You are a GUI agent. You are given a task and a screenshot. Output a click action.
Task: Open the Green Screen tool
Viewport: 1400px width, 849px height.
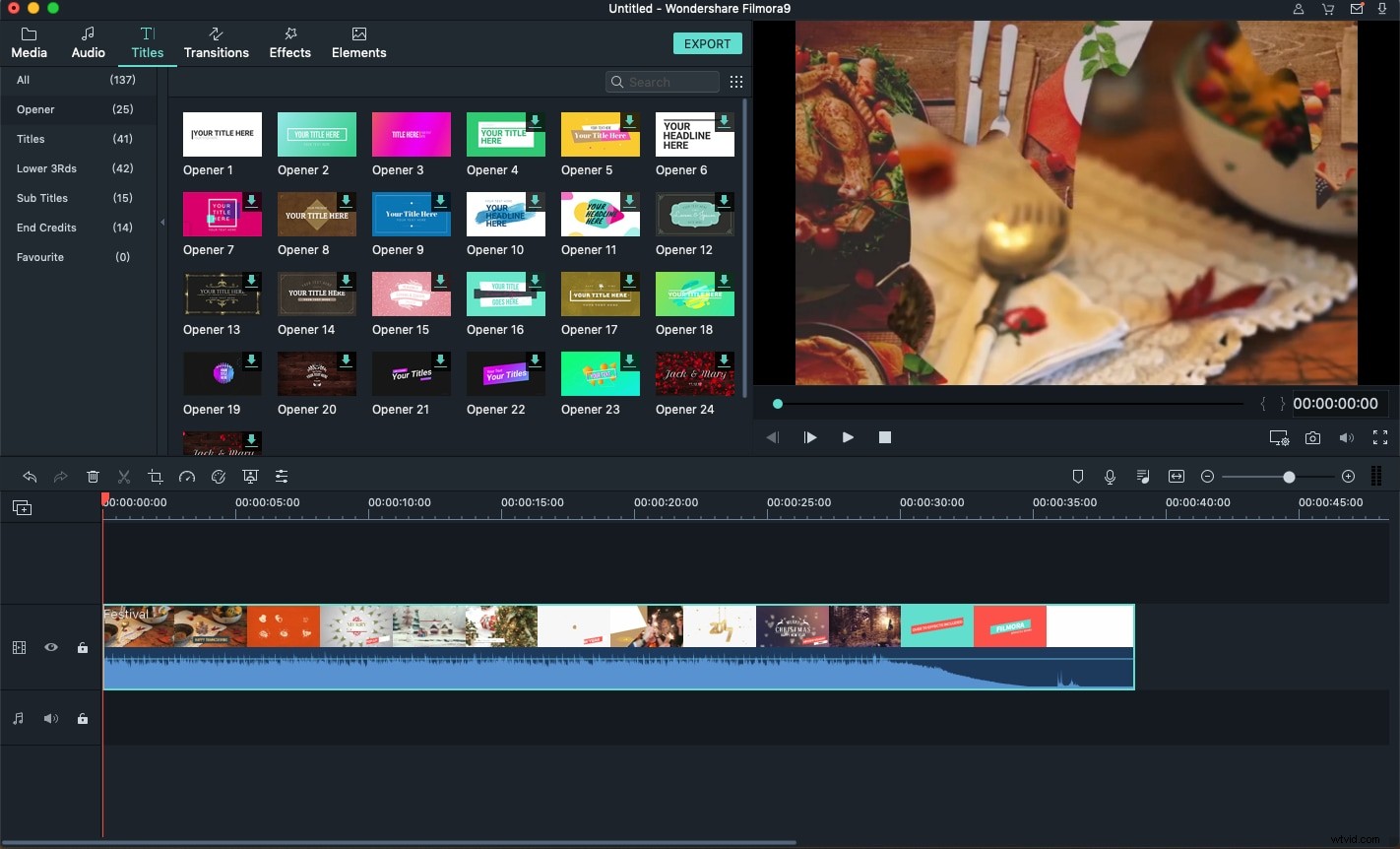250,476
